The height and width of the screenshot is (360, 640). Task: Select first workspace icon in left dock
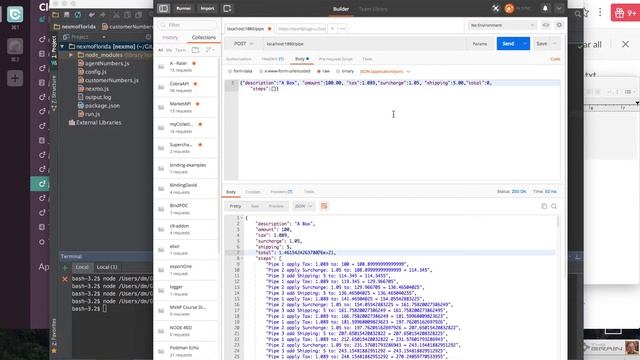[15, 14]
